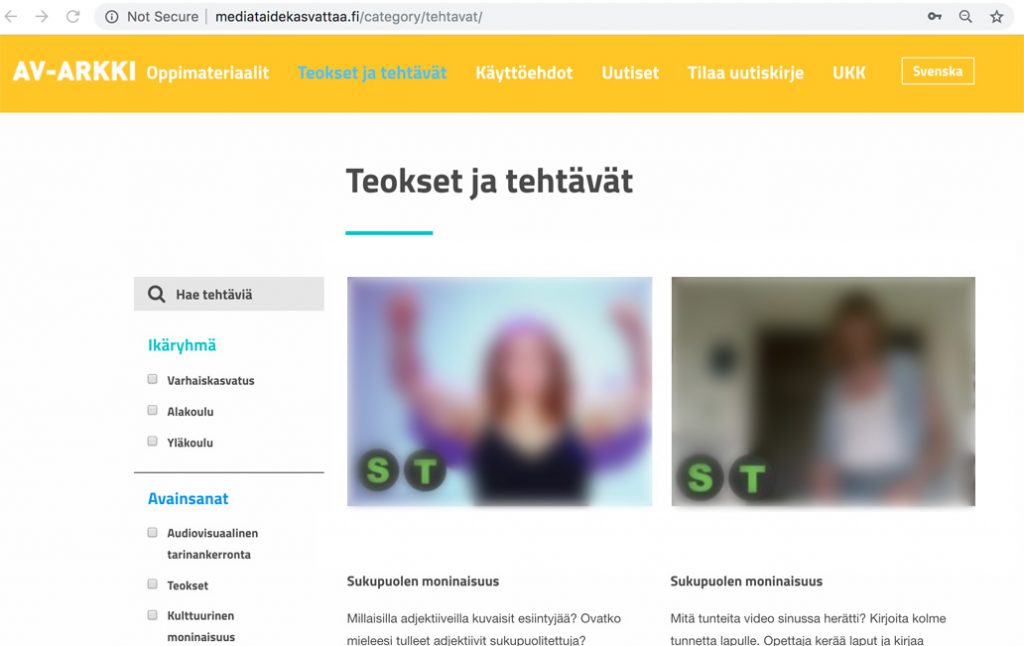Open saved passwords key icon
This screenshot has width=1024, height=646.
pyautogui.click(x=935, y=16)
